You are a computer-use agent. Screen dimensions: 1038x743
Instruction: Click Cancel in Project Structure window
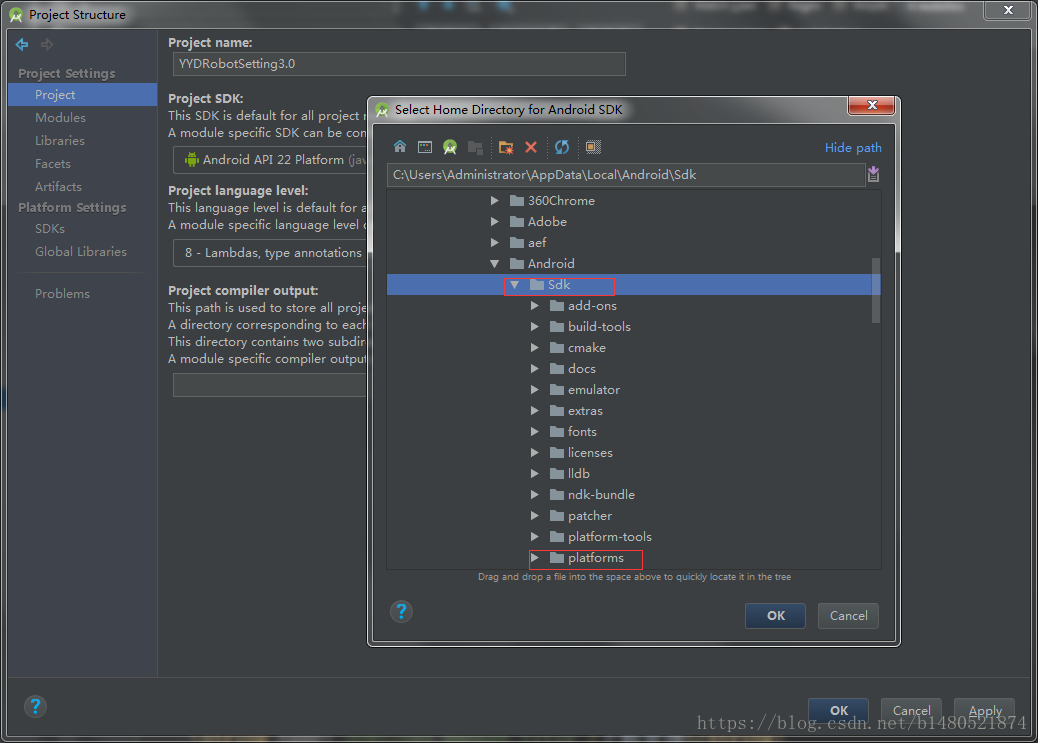[x=911, y=710]
